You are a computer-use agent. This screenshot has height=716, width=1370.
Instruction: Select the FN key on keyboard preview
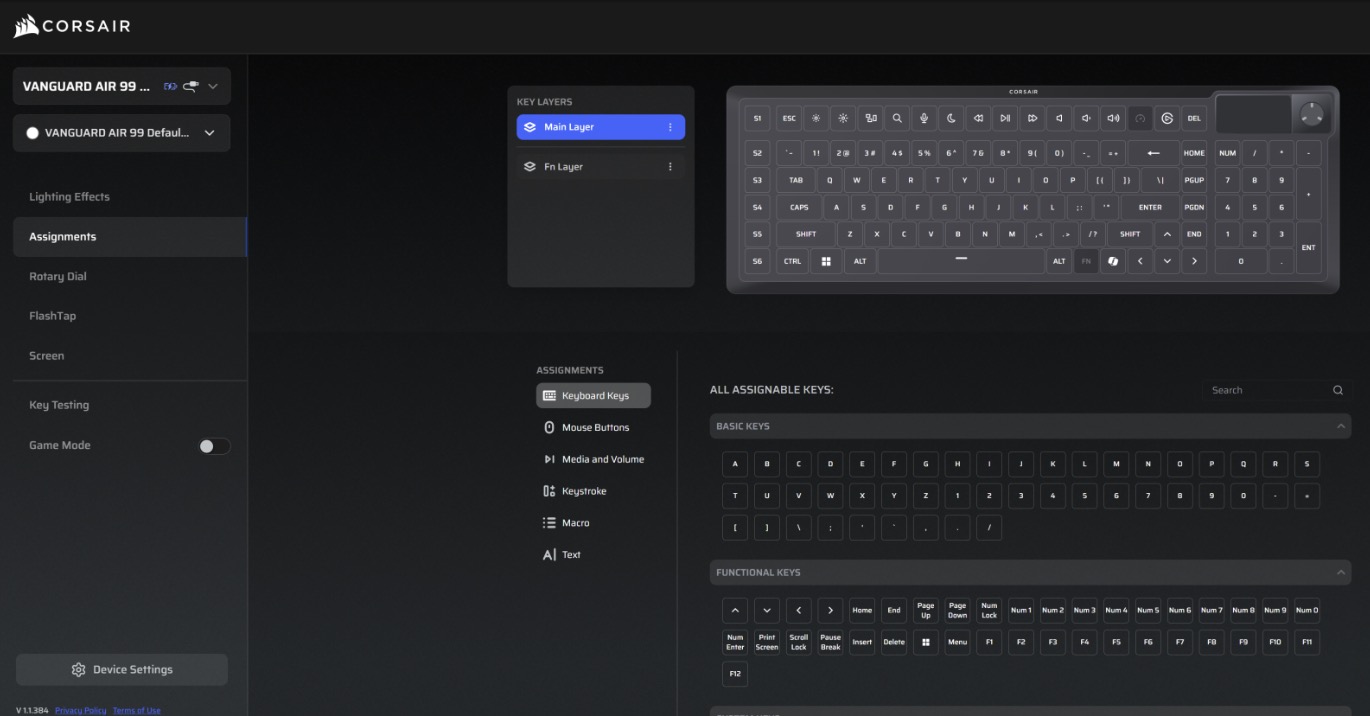(x=1086, y=261)
